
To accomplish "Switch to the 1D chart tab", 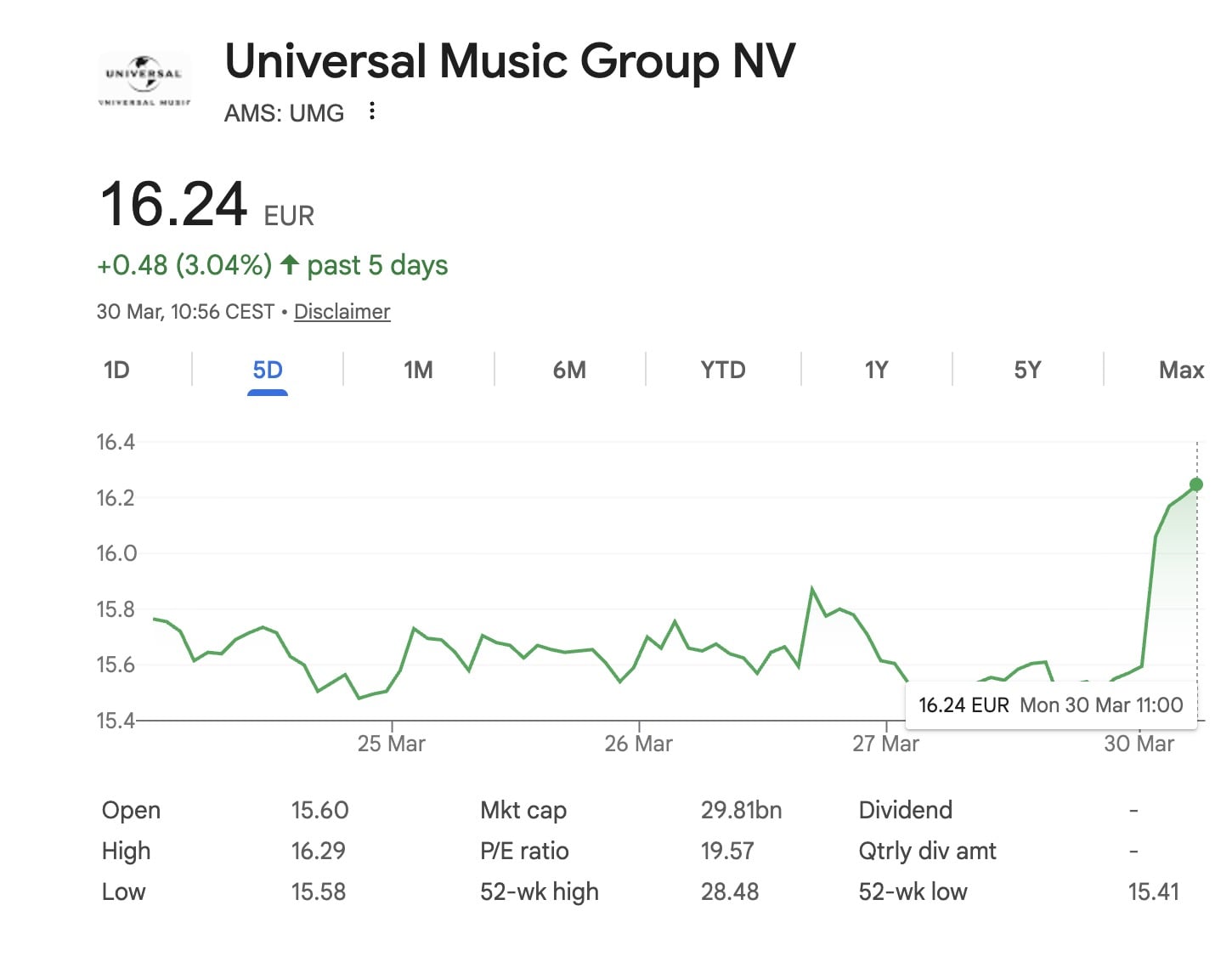I will (x=116, y=371).
